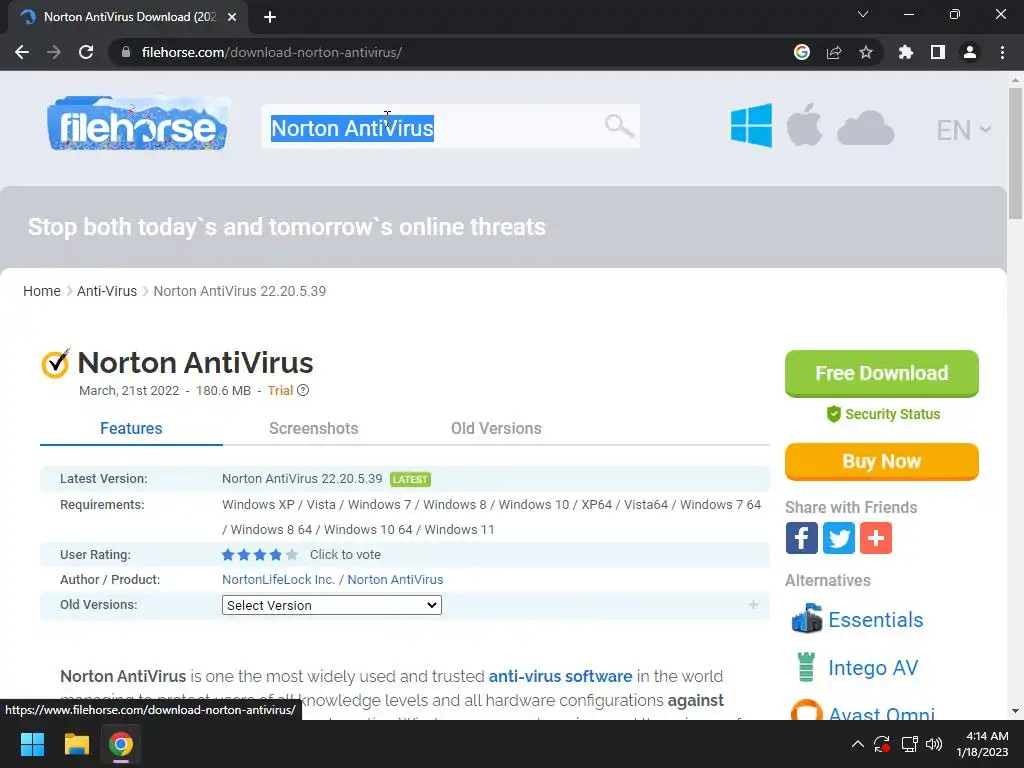Show hidden system tray icons
This screenshot has width=1024, height=768.
pos(858,744)
